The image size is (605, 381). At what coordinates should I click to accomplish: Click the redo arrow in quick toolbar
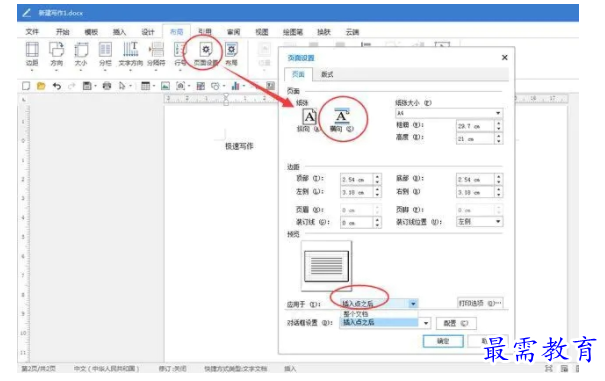(x=71, y=86)
